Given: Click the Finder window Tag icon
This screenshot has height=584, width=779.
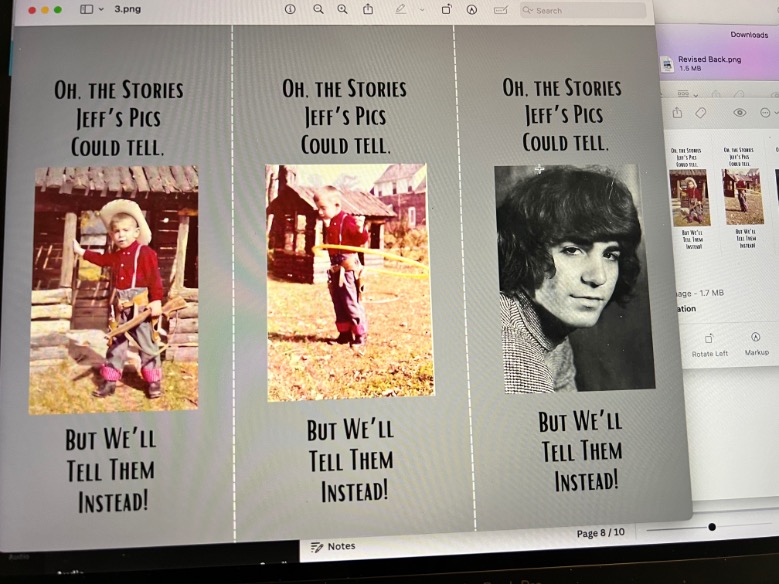Looking at the screenshot, I should pos(701,113).
